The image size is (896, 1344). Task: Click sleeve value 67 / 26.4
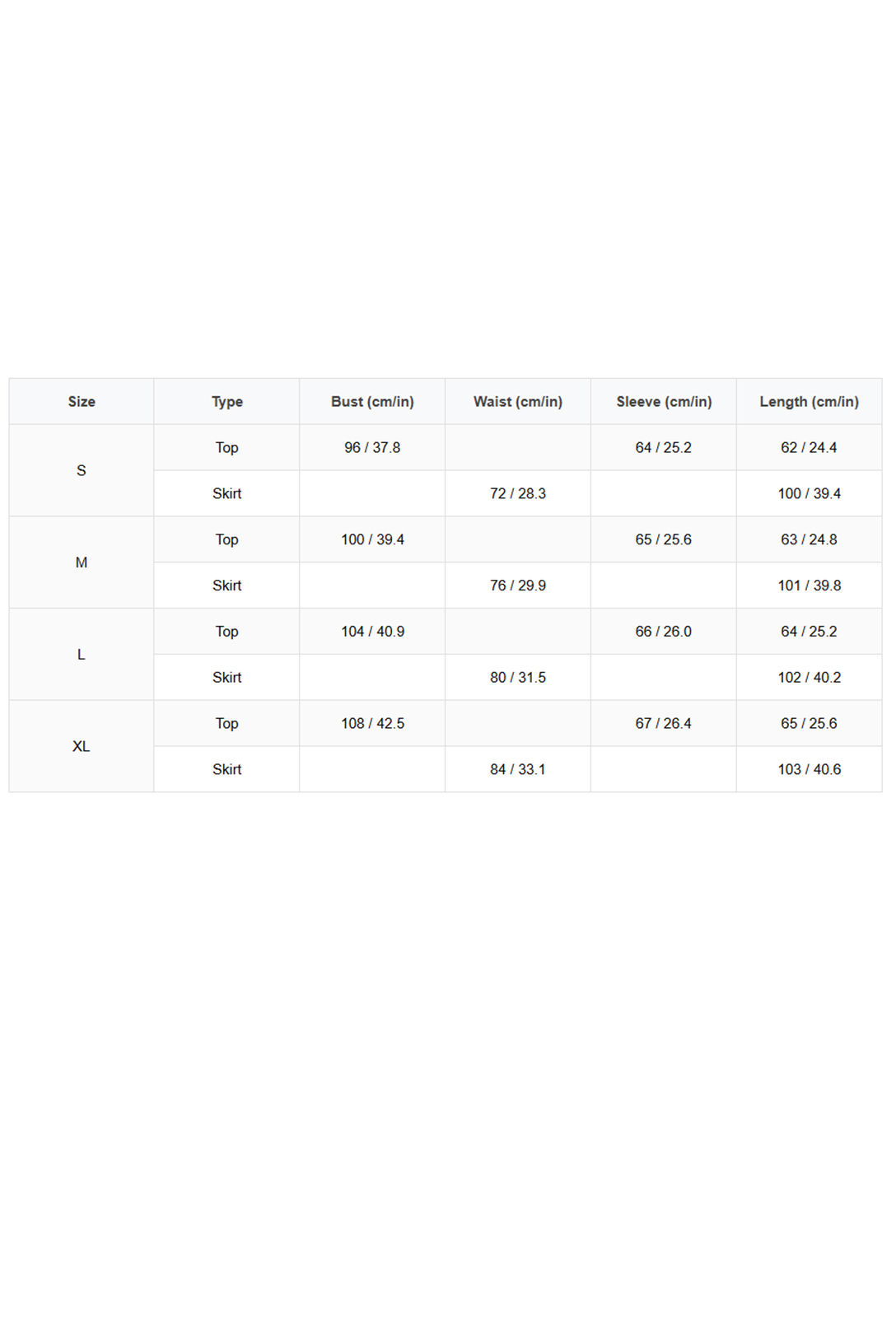pyautogui.click(x=664, y=723)
